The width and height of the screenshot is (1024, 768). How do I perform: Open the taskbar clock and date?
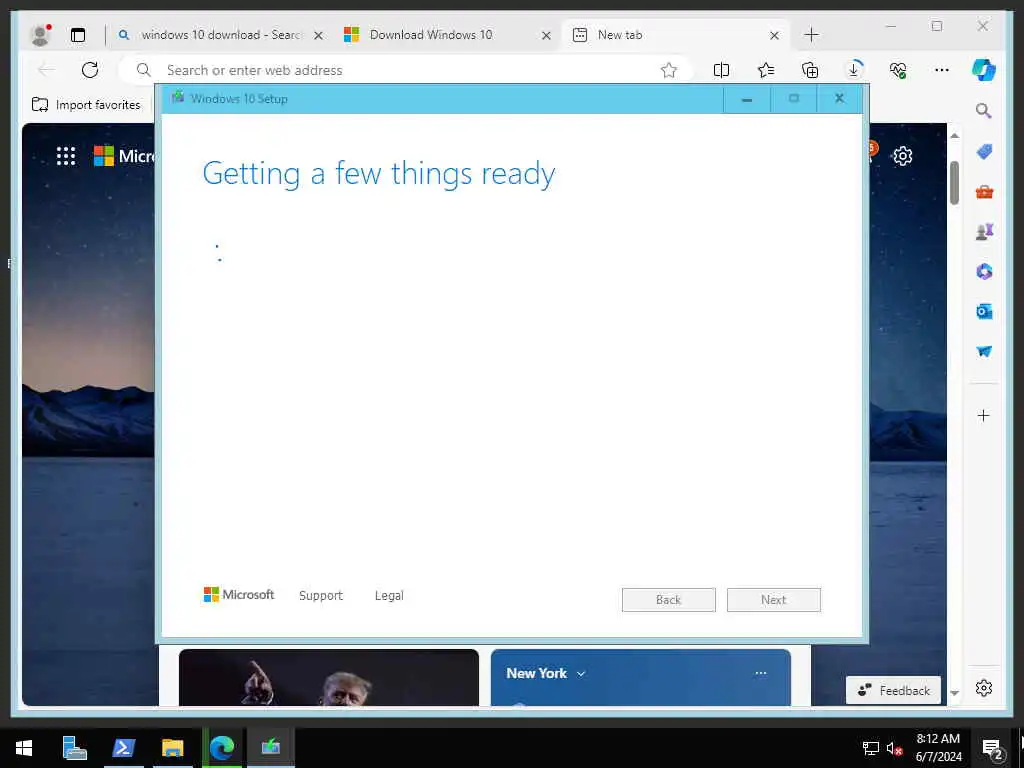938,748
